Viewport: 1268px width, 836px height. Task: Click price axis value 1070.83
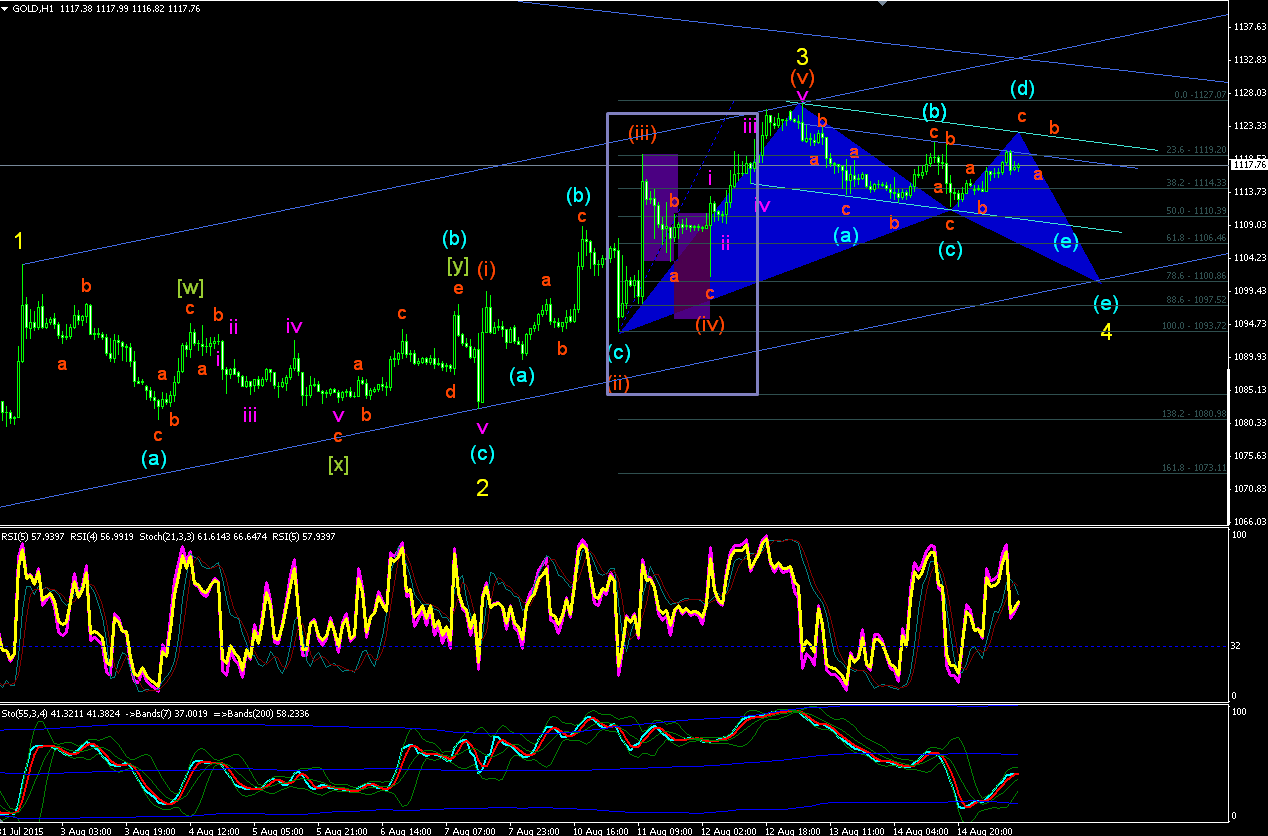pos(1248,489)
